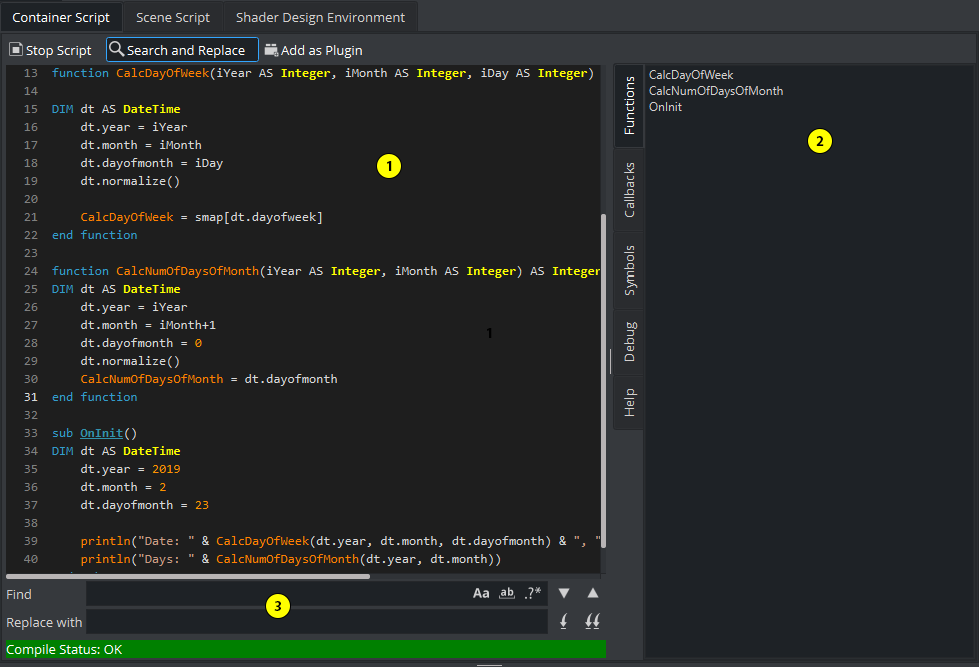Click the replace all occurrences icon
The width and height of the screenshot is (979, 667).
(592, 622)
